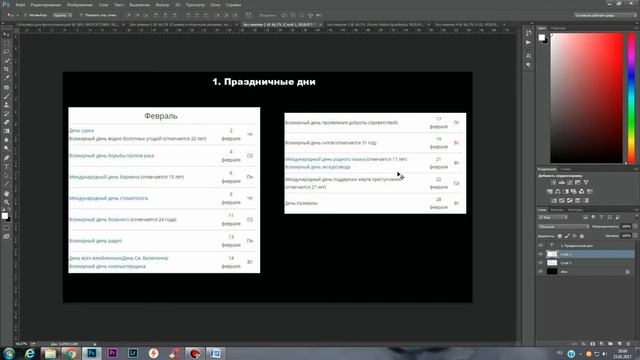Open the Файл menu
Viewport: 640px width, 360px height.
(x=20, y=5)
